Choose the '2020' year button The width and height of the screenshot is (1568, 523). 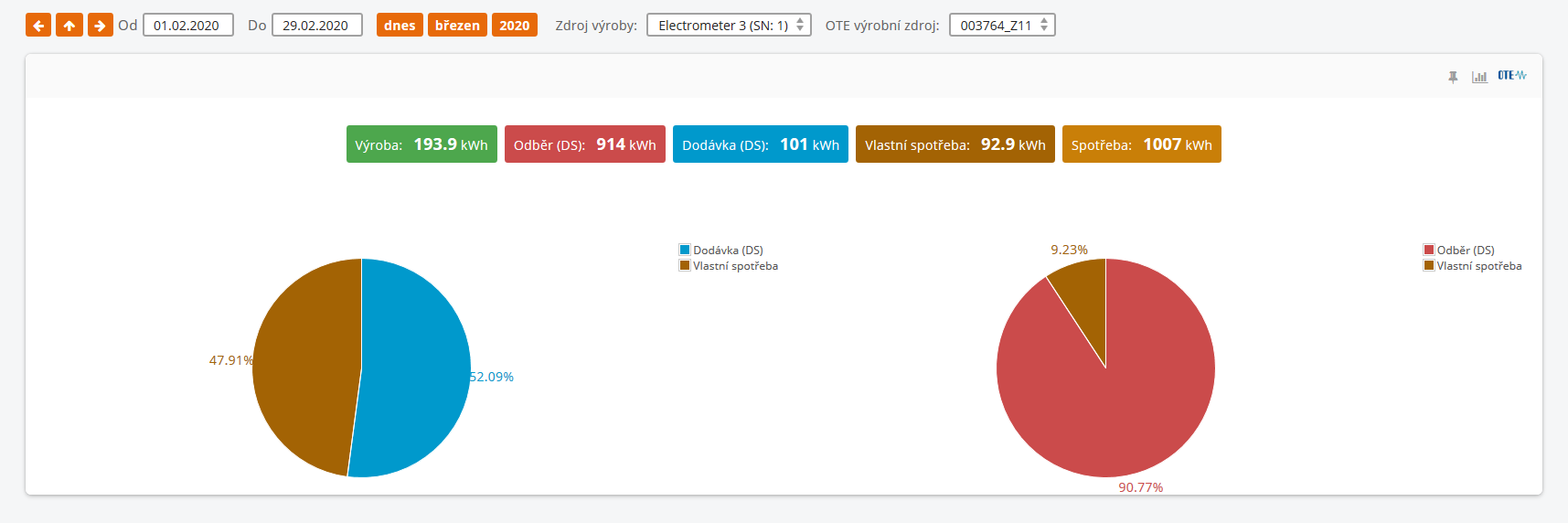[x=514, y=26]
